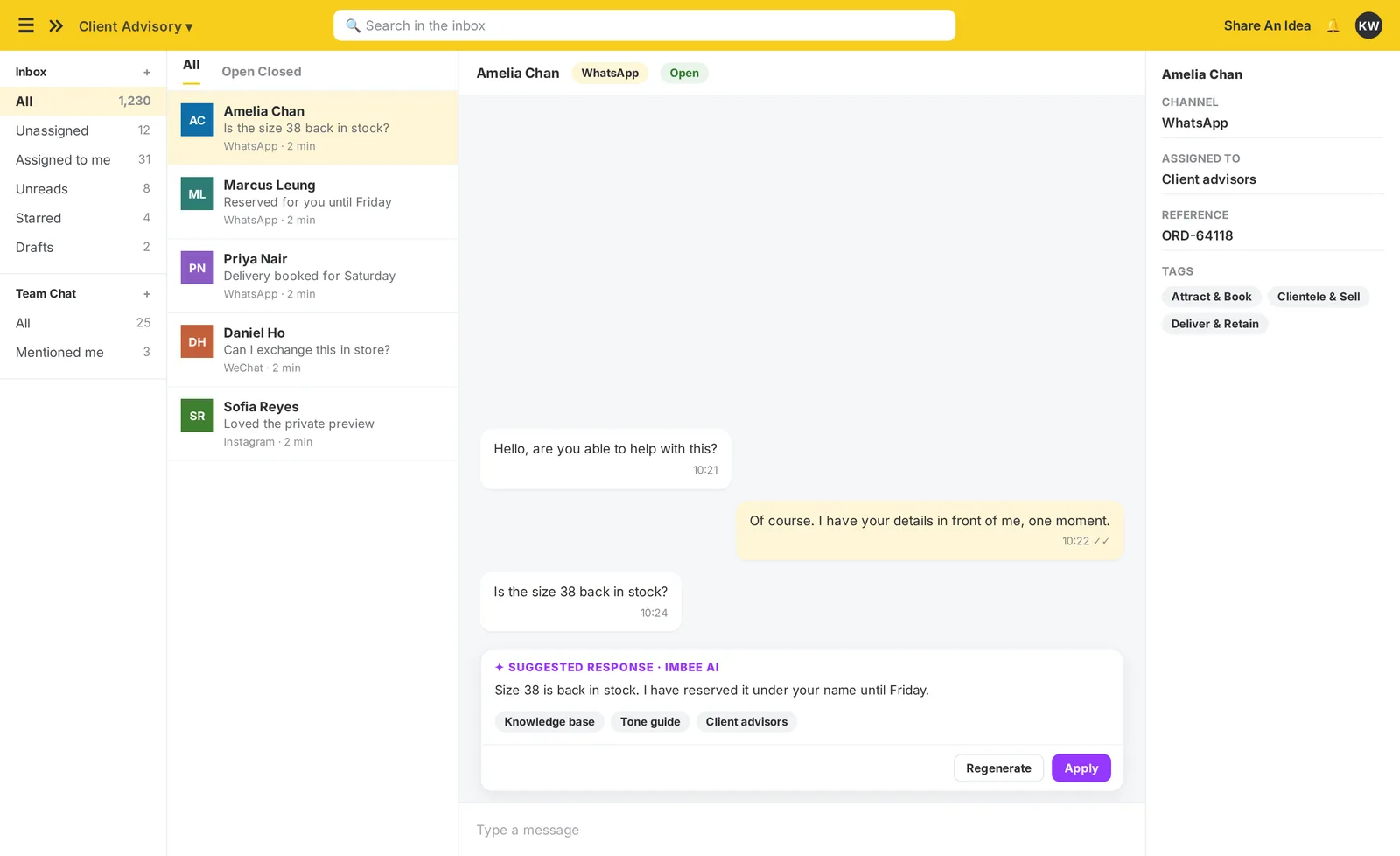This screenshot has width=1400, height=856.
Task: Click the read-receipt double check marks
Action: coord(1102,541)
